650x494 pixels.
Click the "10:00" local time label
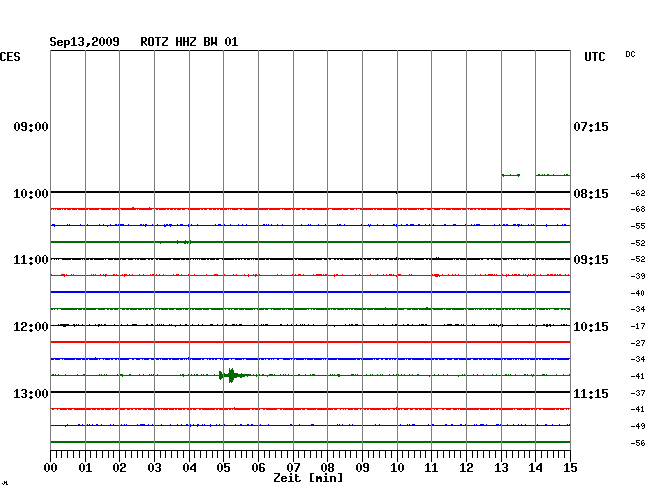[31, 194]
